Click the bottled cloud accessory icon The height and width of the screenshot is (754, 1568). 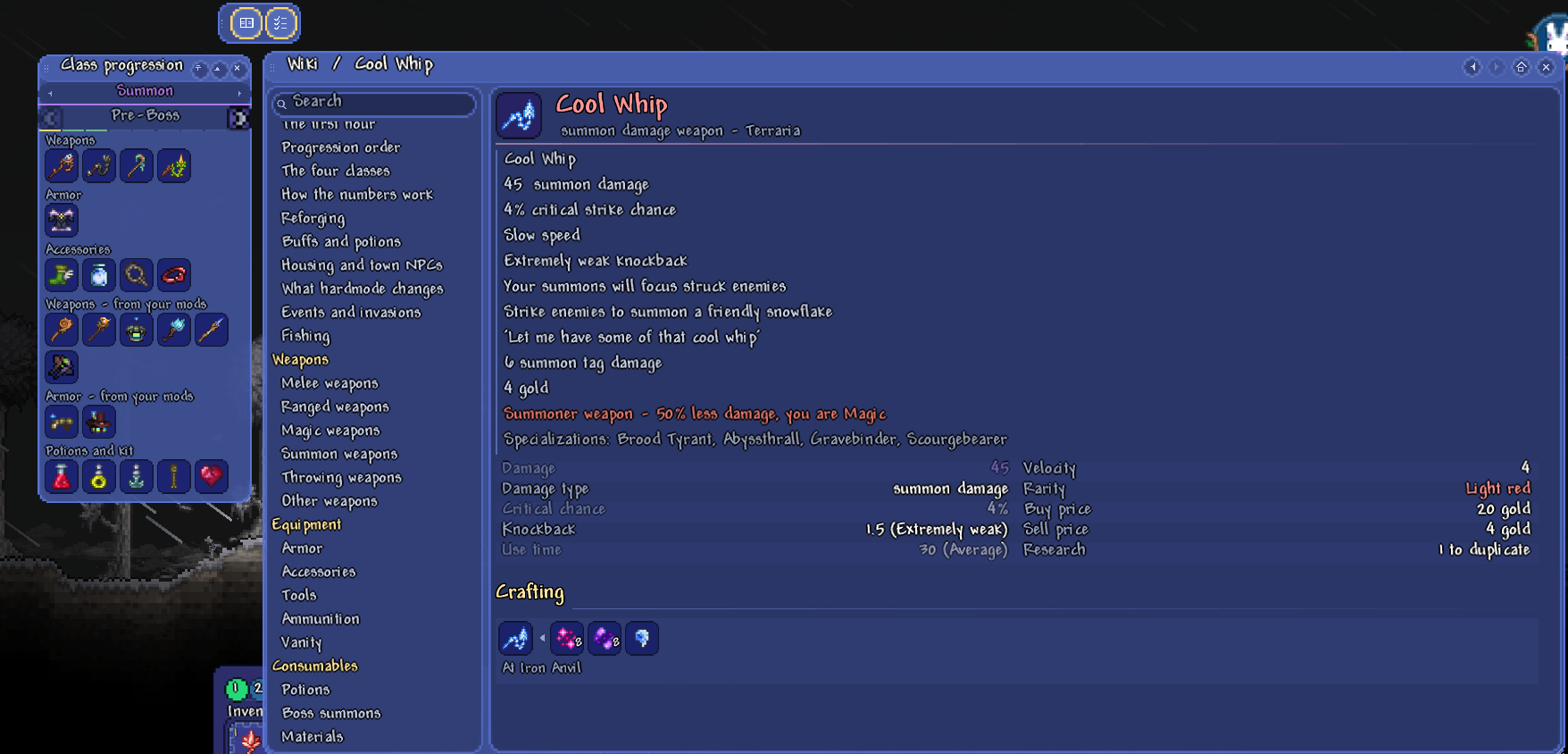click(x=99, y=275)
